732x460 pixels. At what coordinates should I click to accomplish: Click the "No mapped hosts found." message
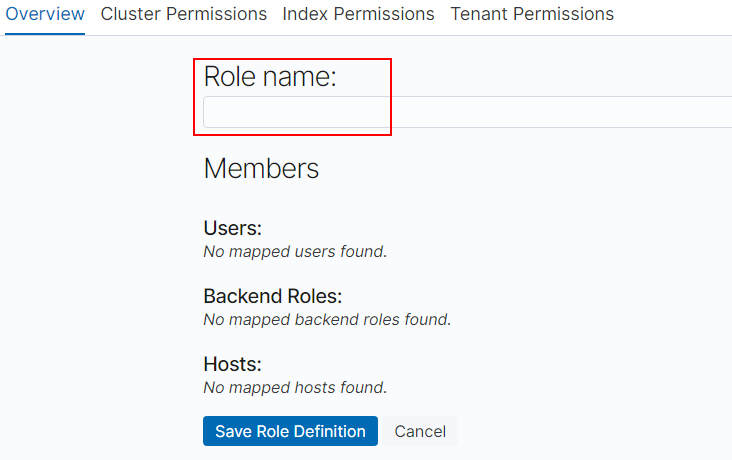pos(295,388)
